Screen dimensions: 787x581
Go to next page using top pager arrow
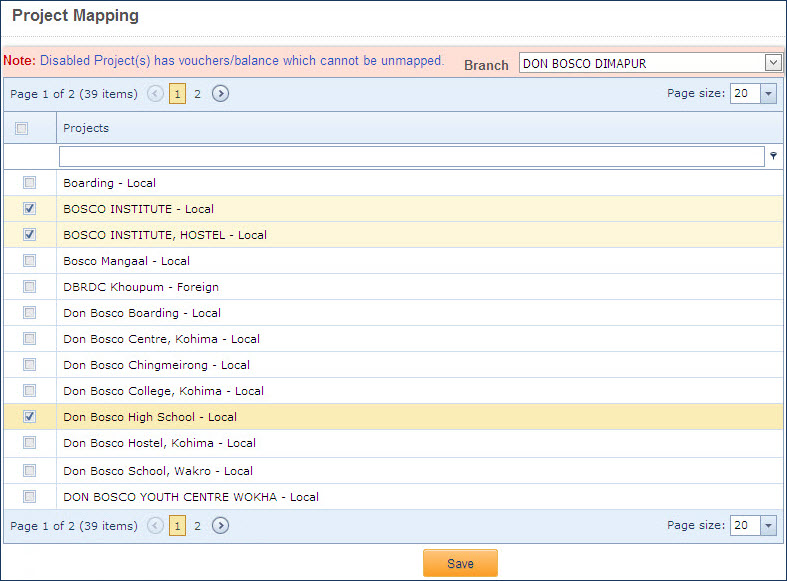click(x=220, y=93)
